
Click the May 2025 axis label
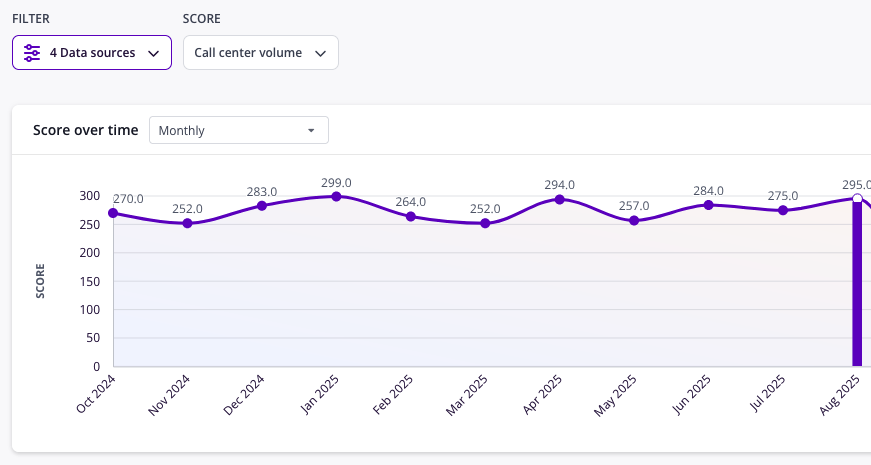click(615, 396)
